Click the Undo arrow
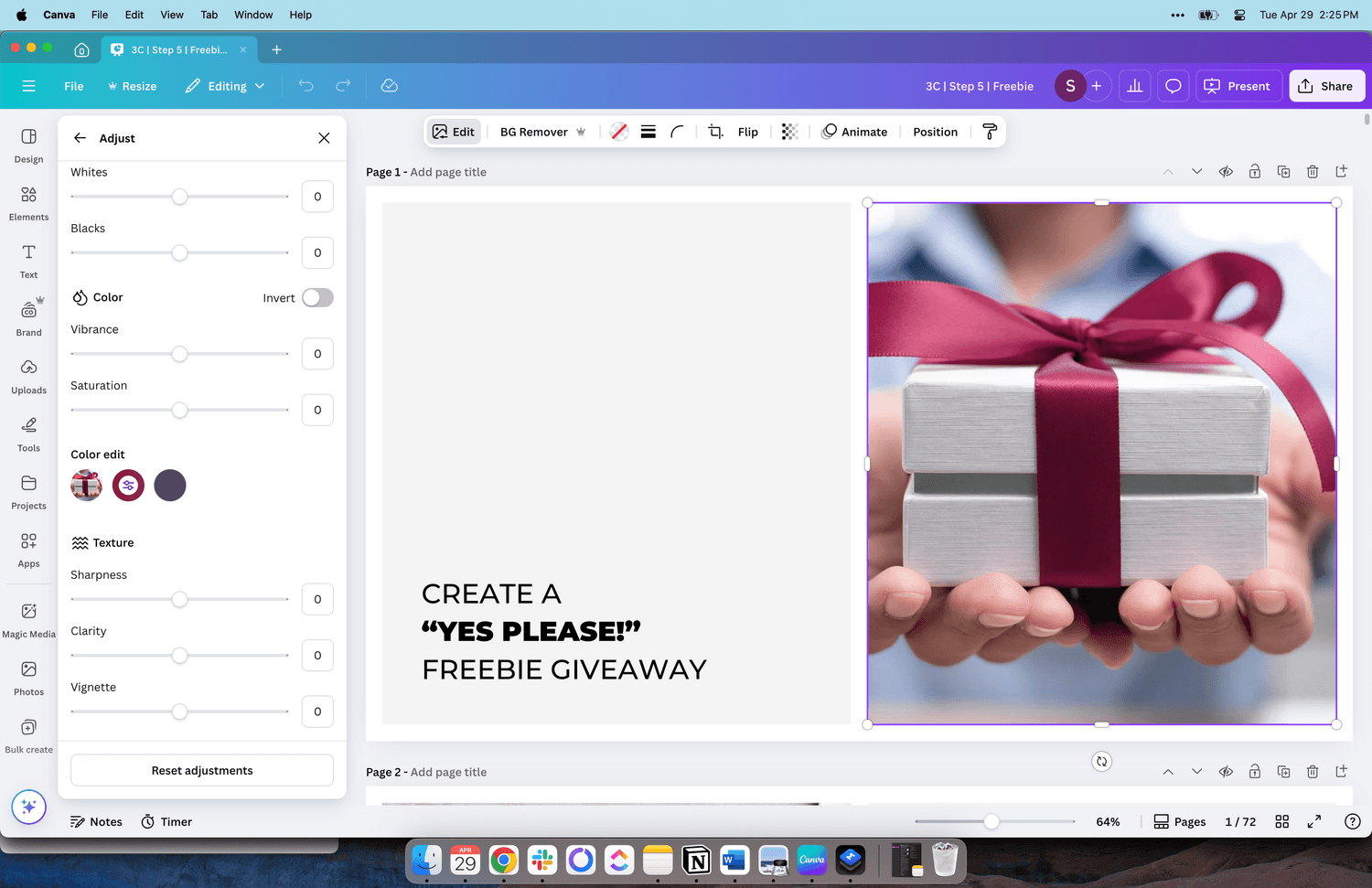Image resolution: width=1372 pixels, height=888 pixels. pos(305,86)
